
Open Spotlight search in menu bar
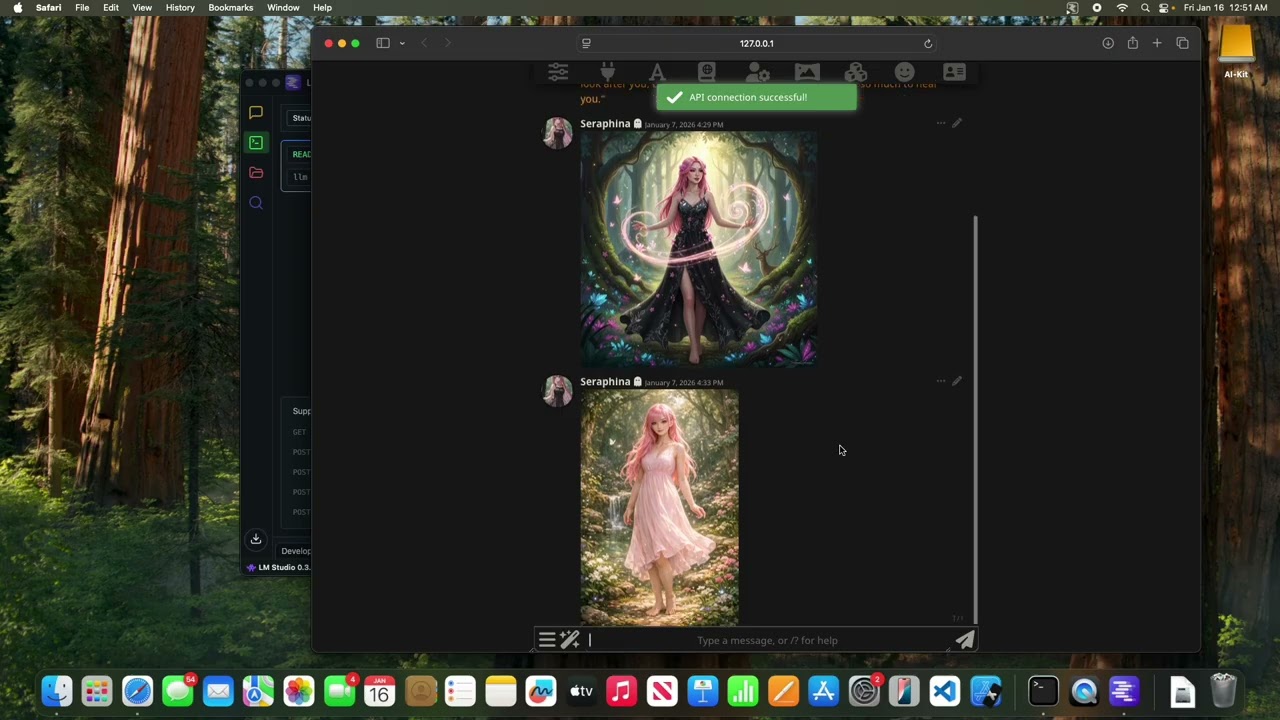(x=1145, y=8)
